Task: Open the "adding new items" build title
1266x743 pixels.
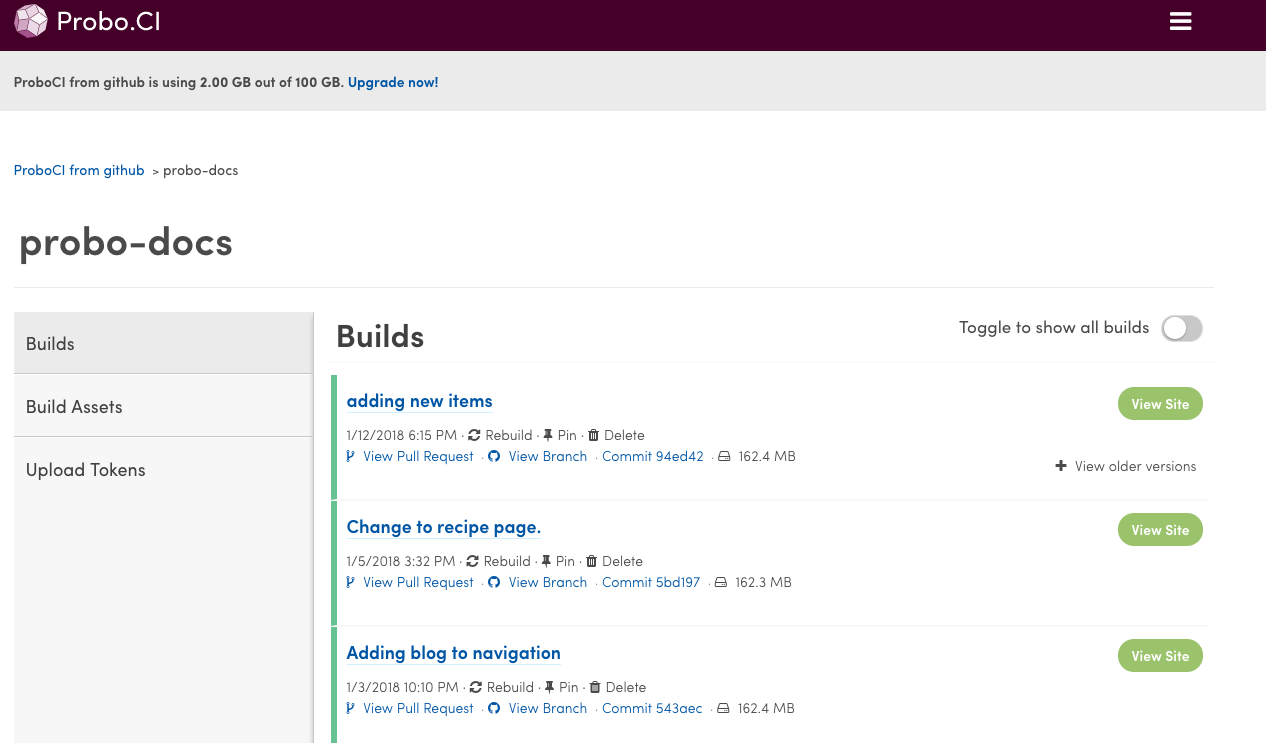Action: [419, 401]
